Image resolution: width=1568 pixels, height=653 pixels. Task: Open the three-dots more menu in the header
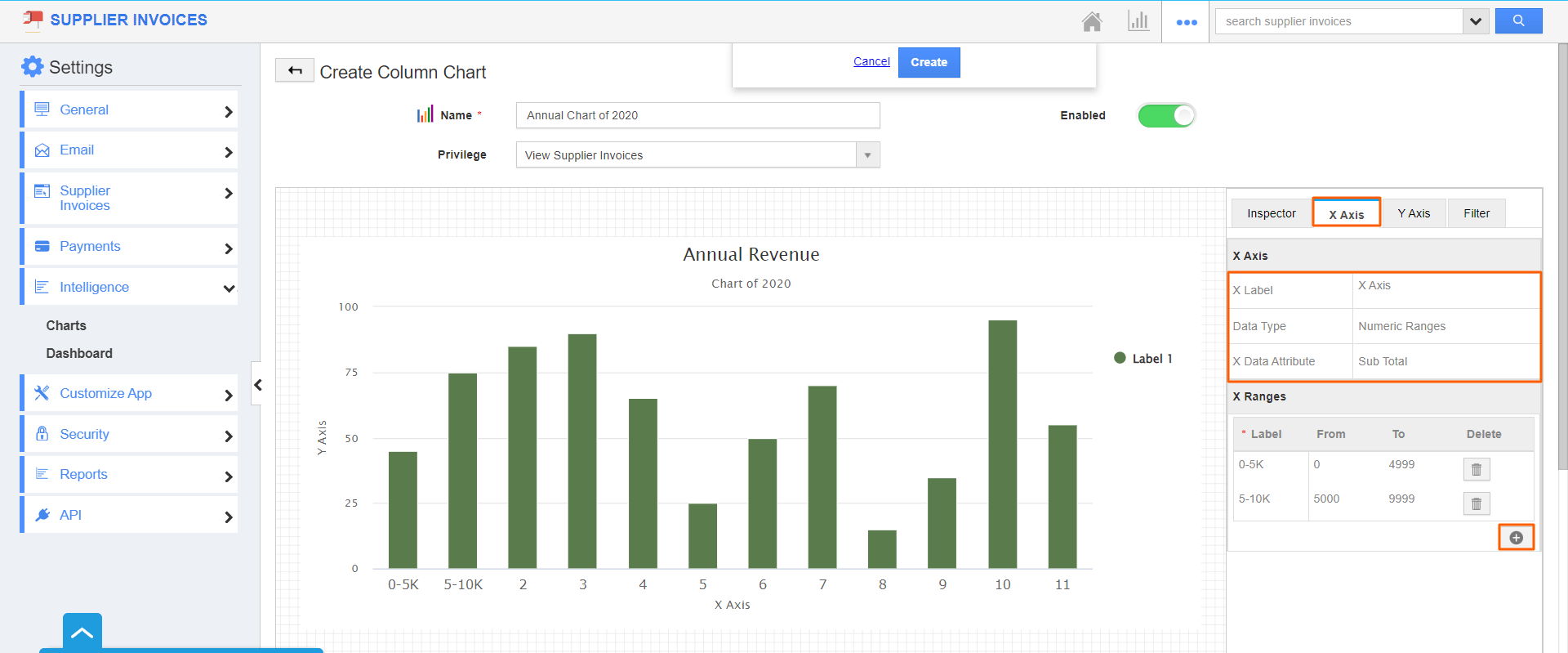[1187, 22]
